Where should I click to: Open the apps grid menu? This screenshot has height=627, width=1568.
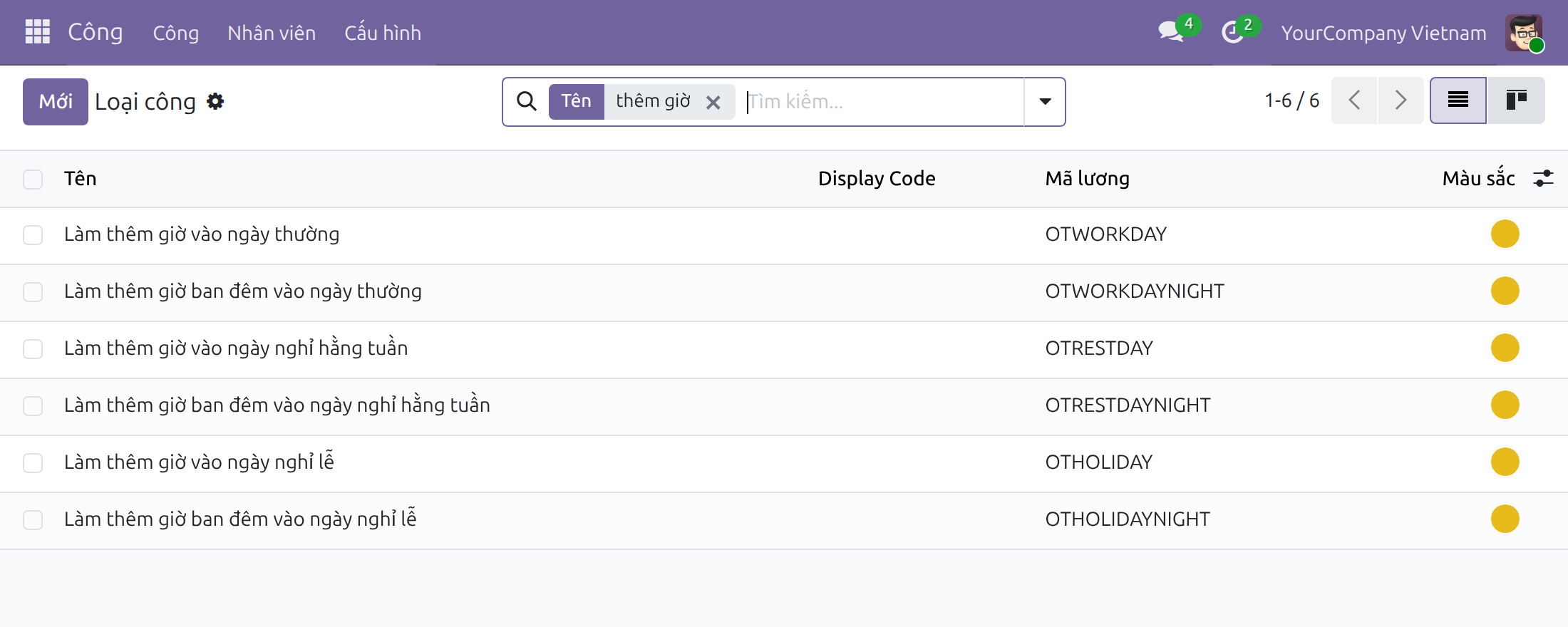point(37,32)
